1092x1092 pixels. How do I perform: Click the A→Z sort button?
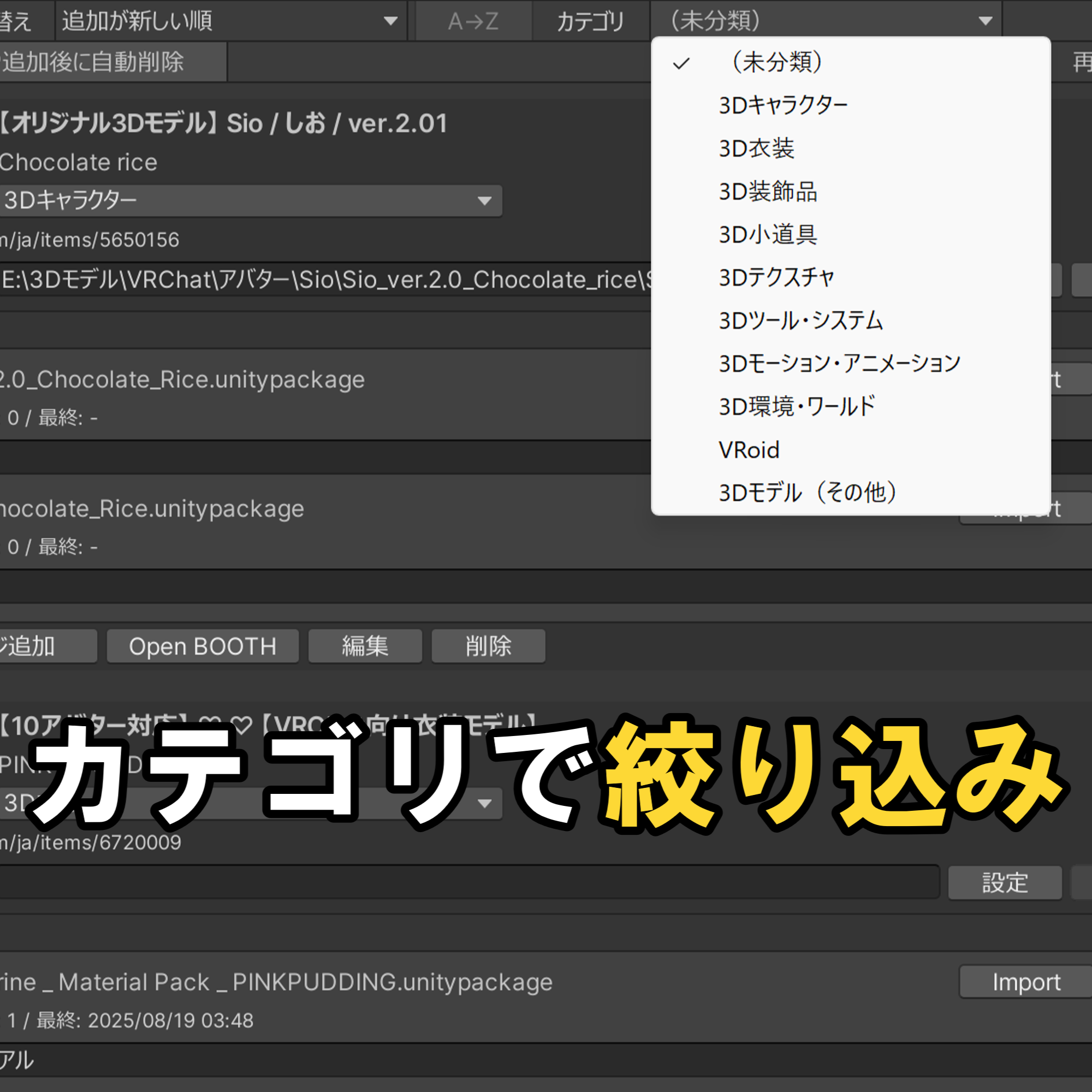(472, 21)
